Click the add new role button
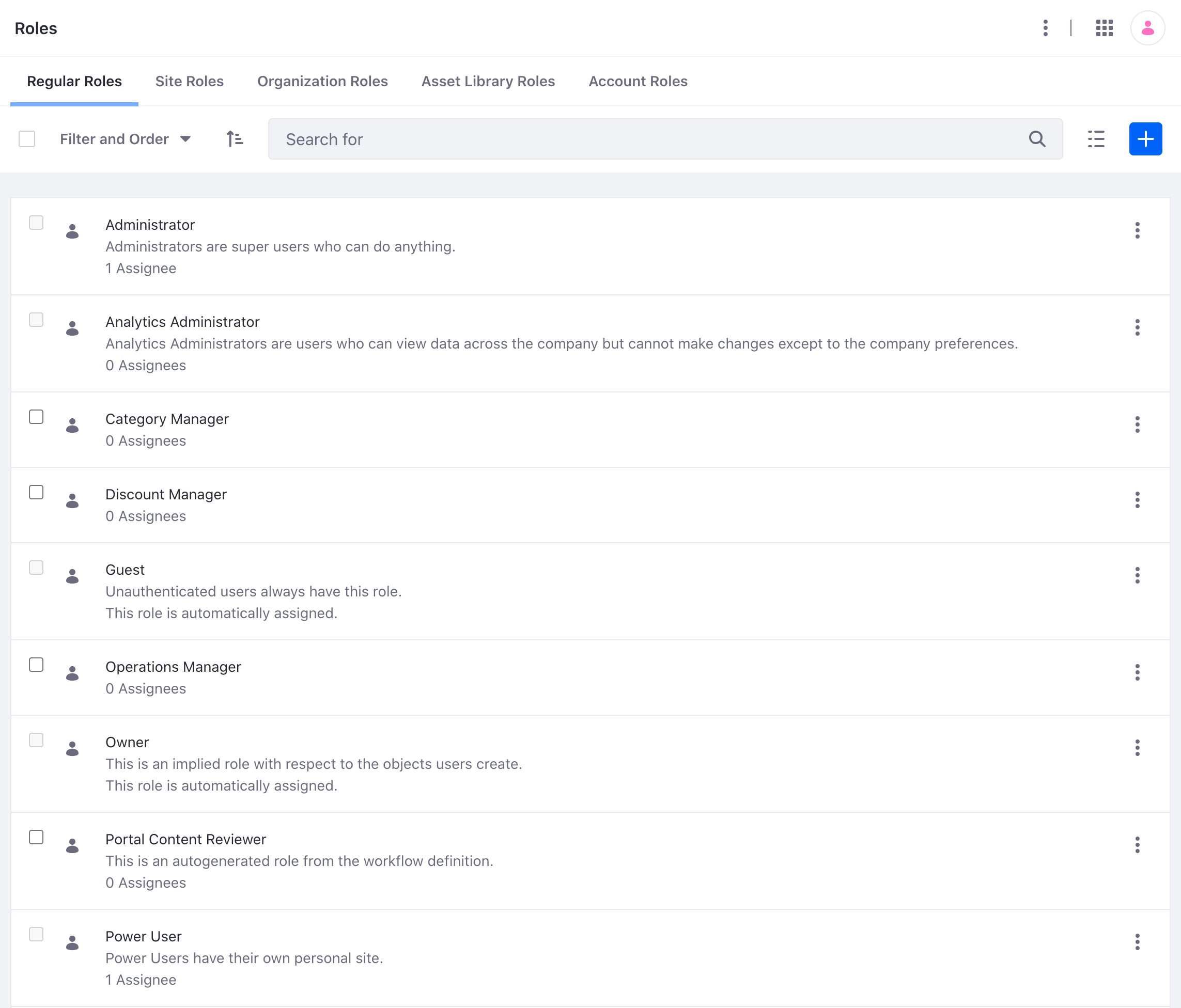1181x1008 pixels. click(x=1145, y=139)
